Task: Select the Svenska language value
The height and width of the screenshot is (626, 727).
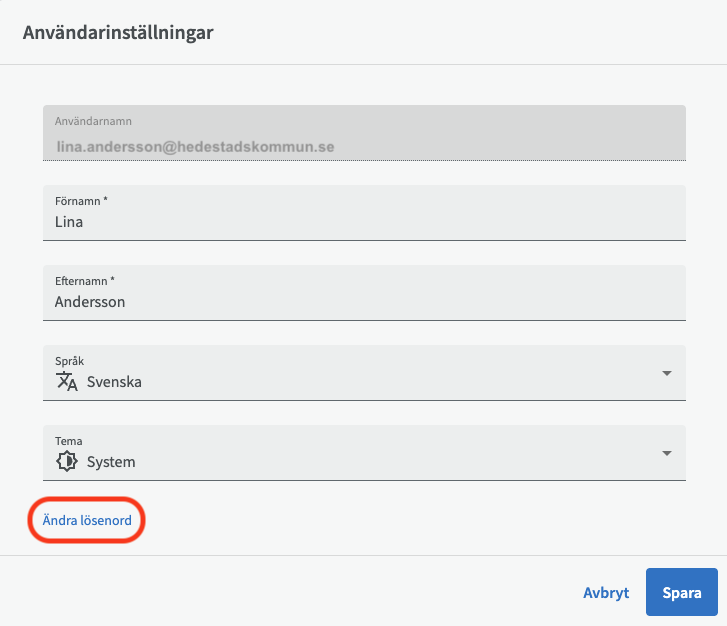Action: [x=114, y=382]
